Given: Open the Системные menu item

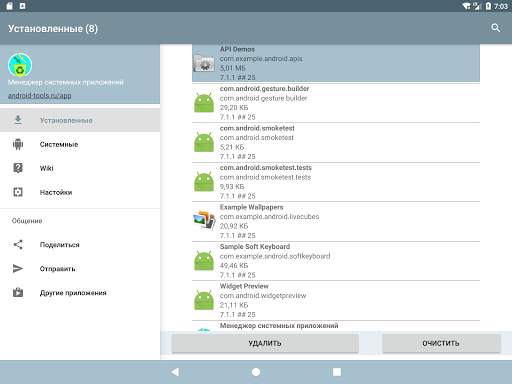Looking at the screenshot, I should point(80,144).
